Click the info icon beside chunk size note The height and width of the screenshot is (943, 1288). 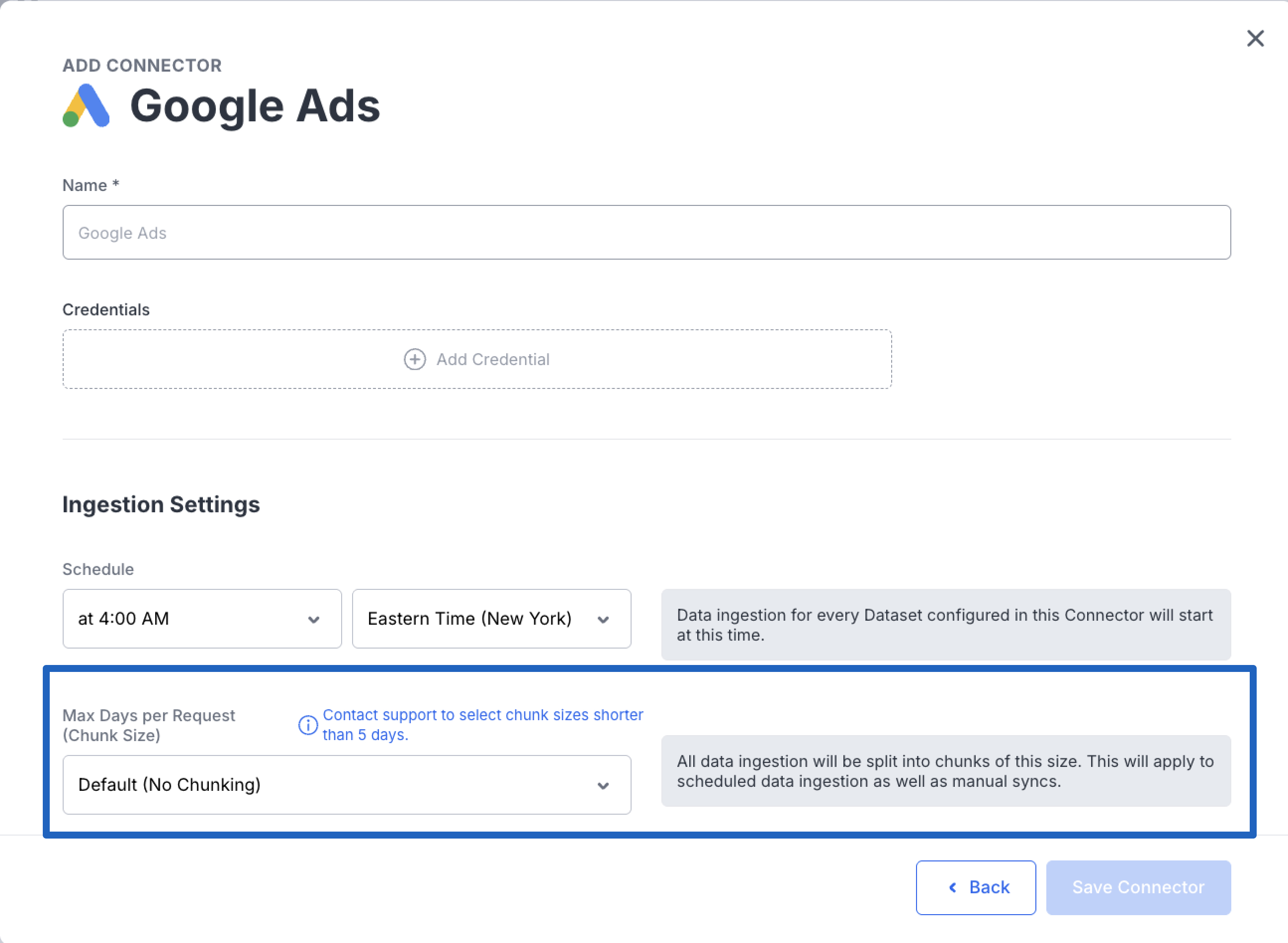(x=308, y=725)
